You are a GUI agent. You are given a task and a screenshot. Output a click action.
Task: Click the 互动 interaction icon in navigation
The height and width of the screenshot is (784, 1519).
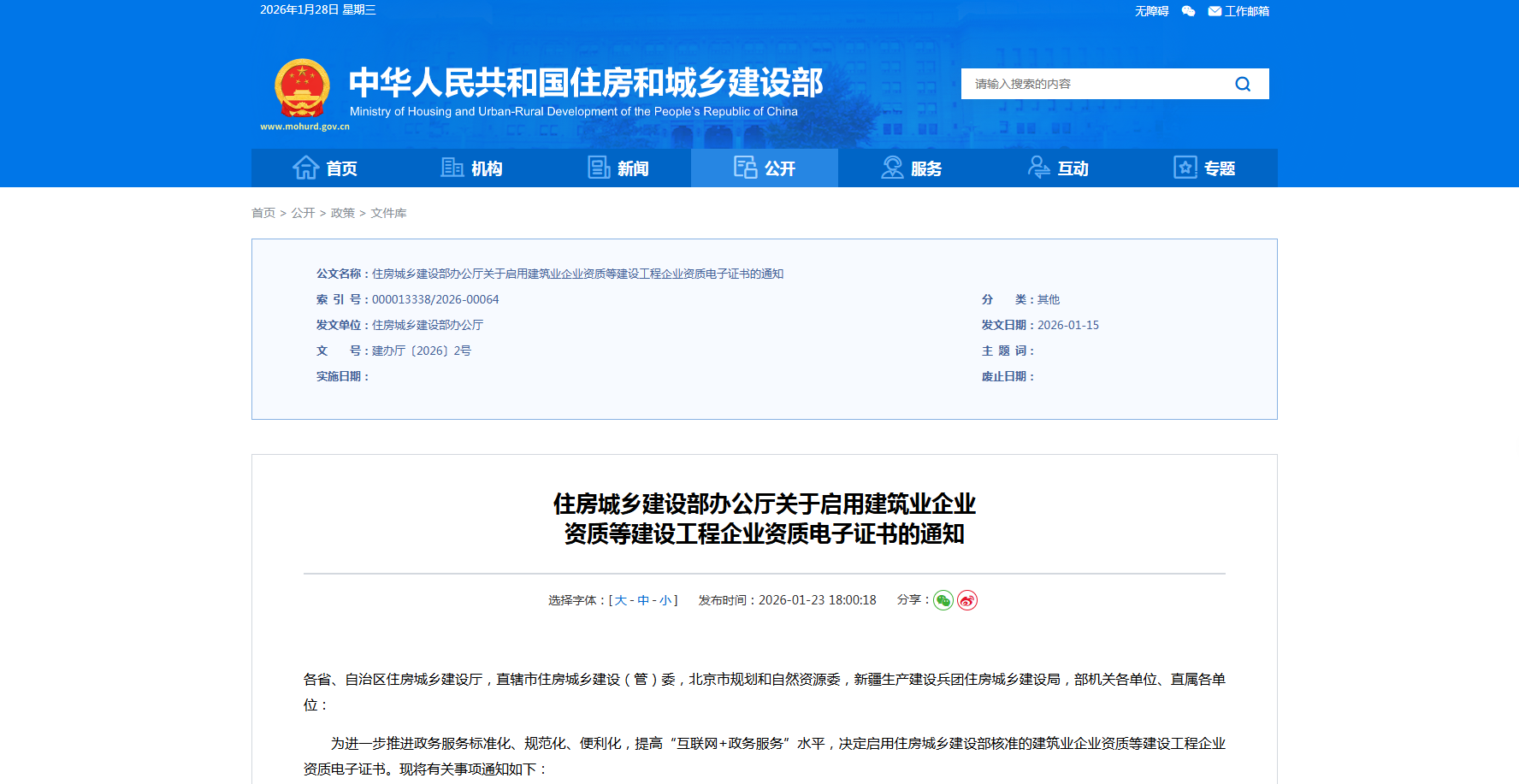coord(1037,168)
